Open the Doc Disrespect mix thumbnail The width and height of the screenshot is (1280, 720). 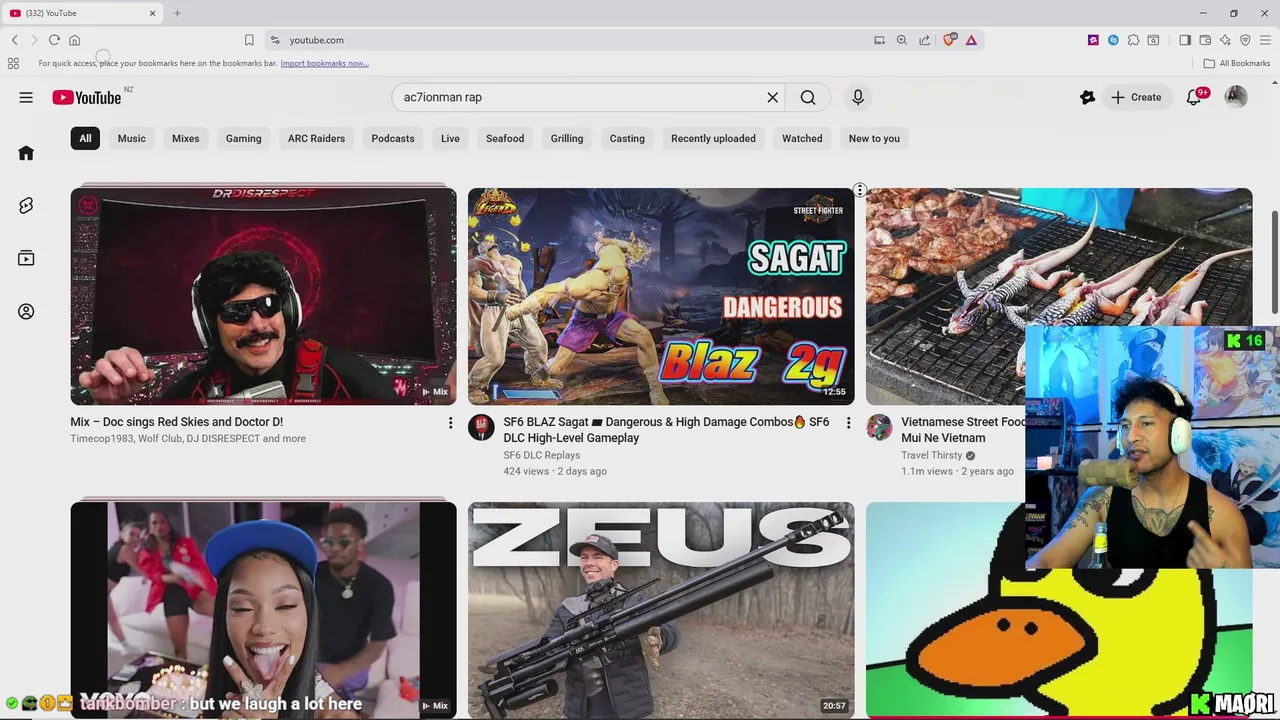click(x=263, y=296)
